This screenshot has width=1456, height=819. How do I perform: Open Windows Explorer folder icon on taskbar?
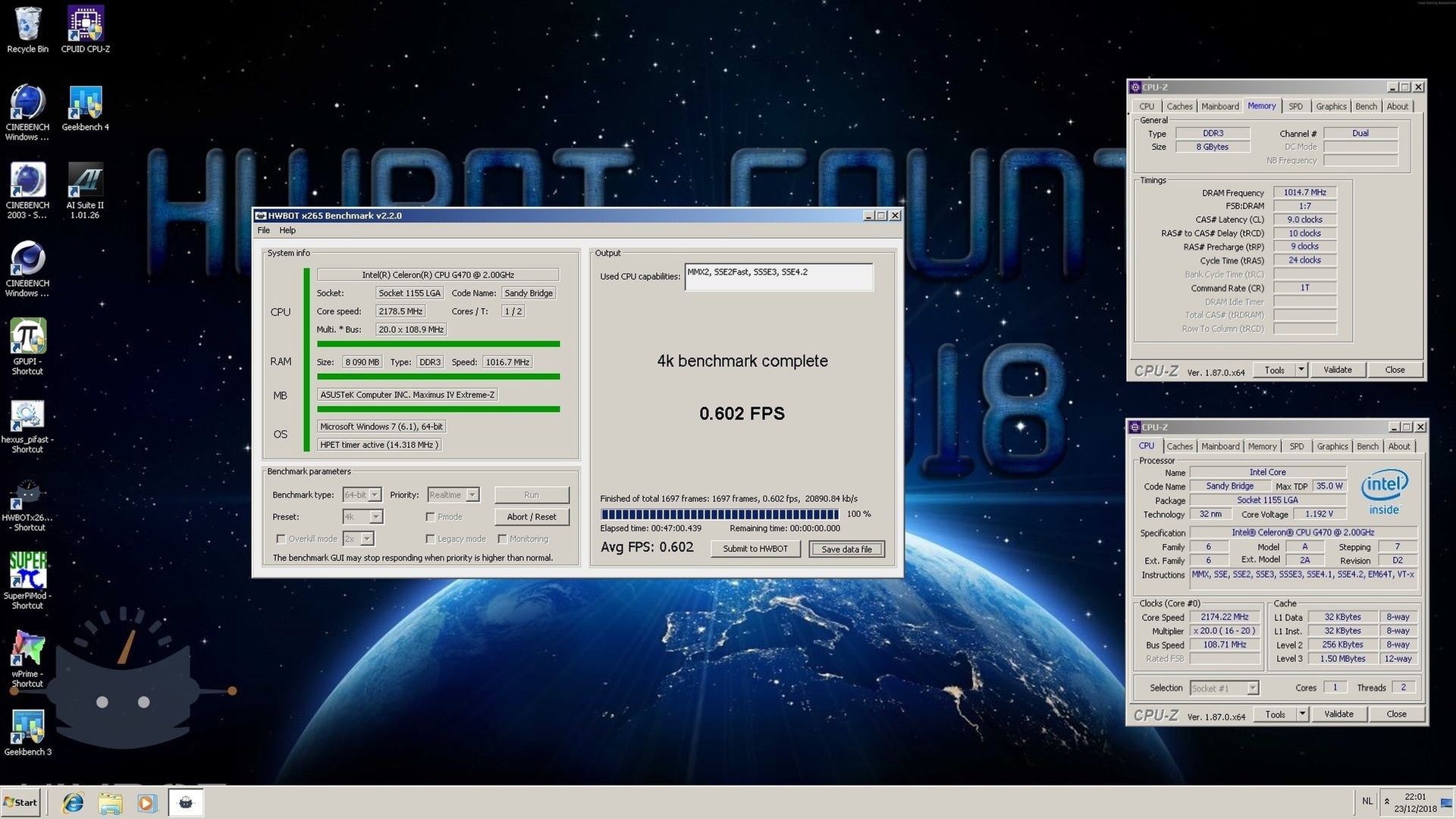coord(110,802)
